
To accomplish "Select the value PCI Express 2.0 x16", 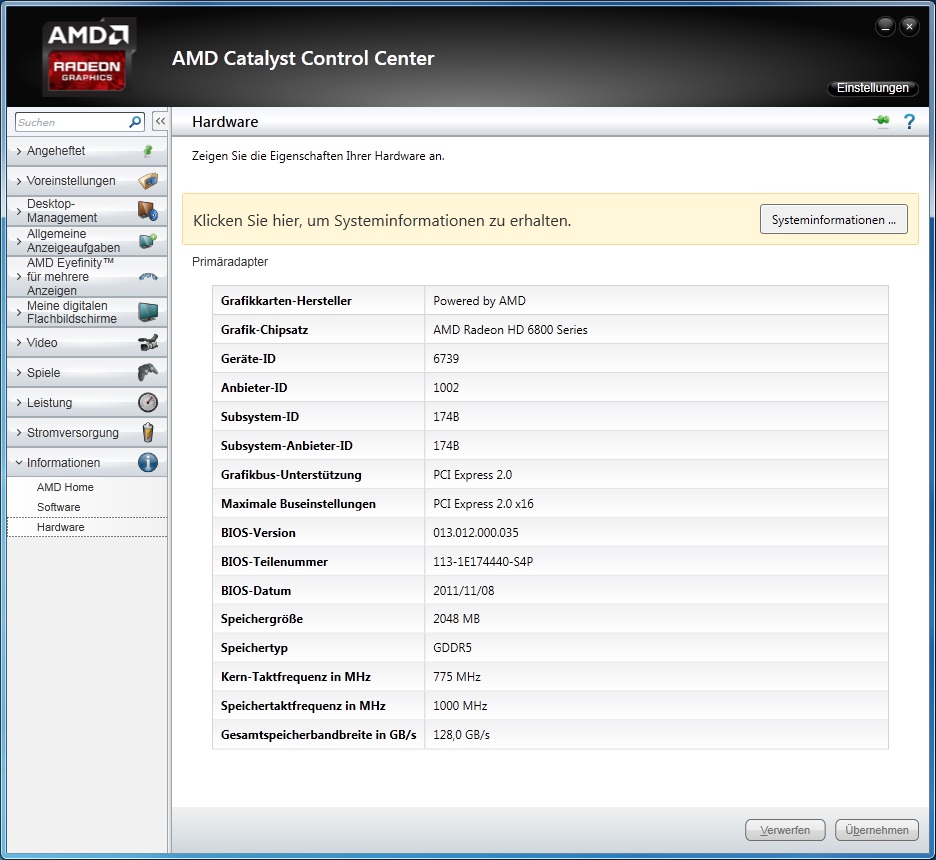I will pyautogui.click(x=483, y=504).
